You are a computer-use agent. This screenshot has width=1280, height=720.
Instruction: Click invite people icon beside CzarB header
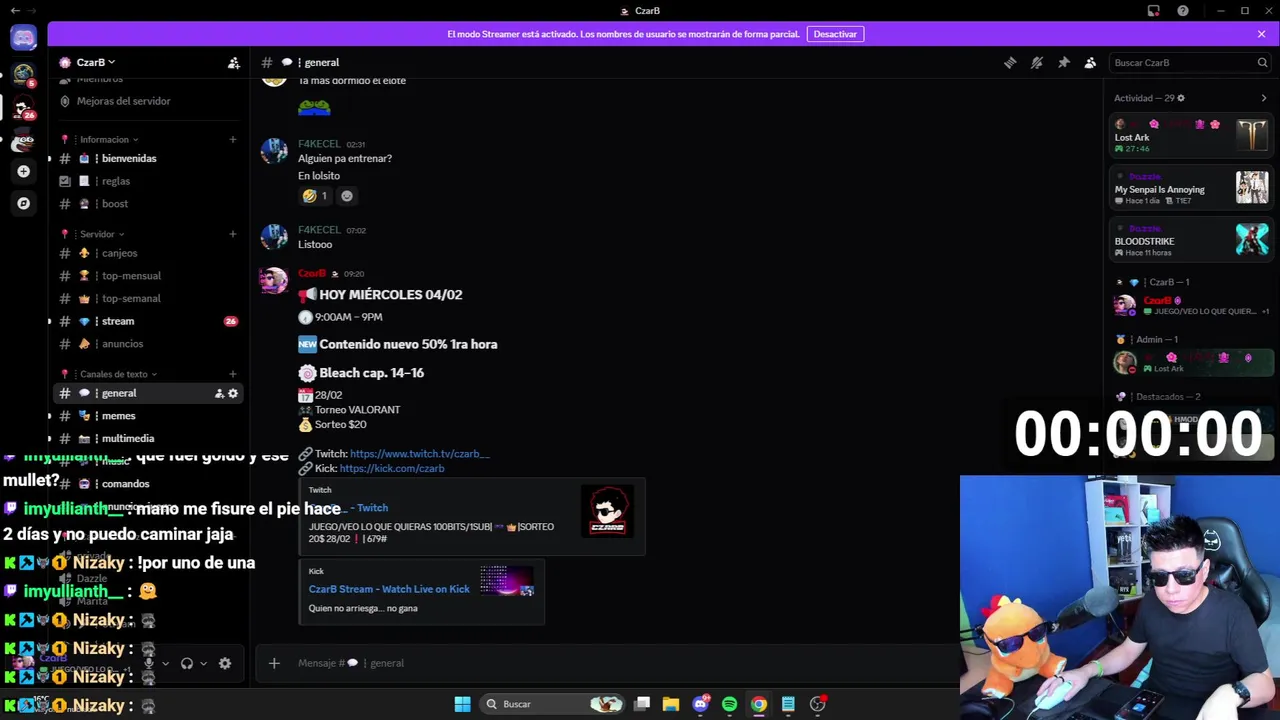pyautogui.click(x=233, y=62)
